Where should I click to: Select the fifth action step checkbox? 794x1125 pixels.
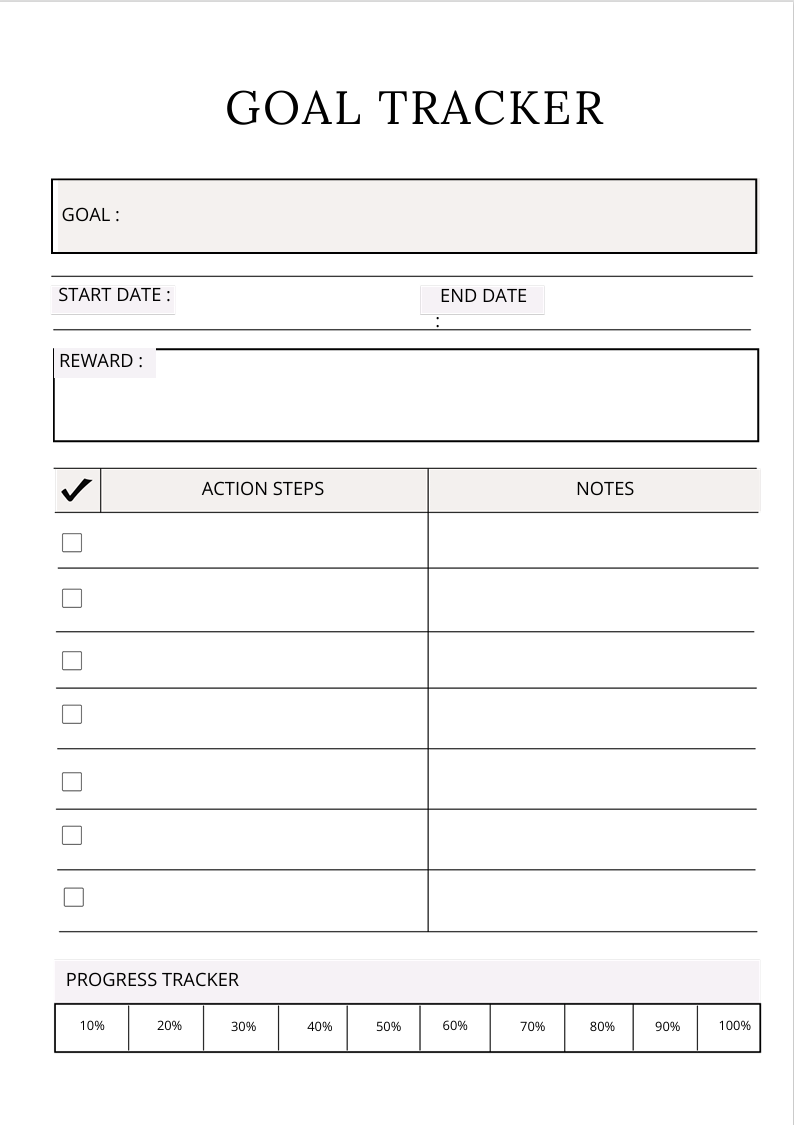point(72,781)
